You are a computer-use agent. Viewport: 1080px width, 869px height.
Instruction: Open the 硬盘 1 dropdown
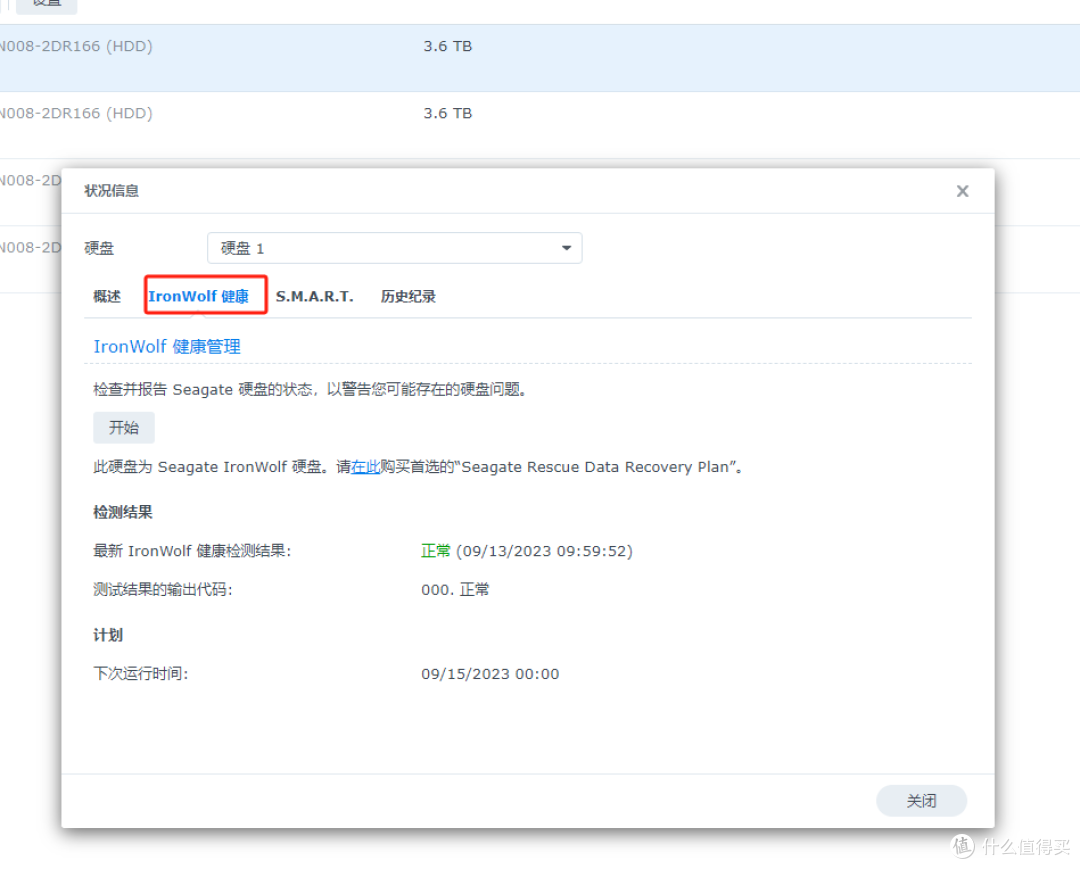tap(395, 248)
